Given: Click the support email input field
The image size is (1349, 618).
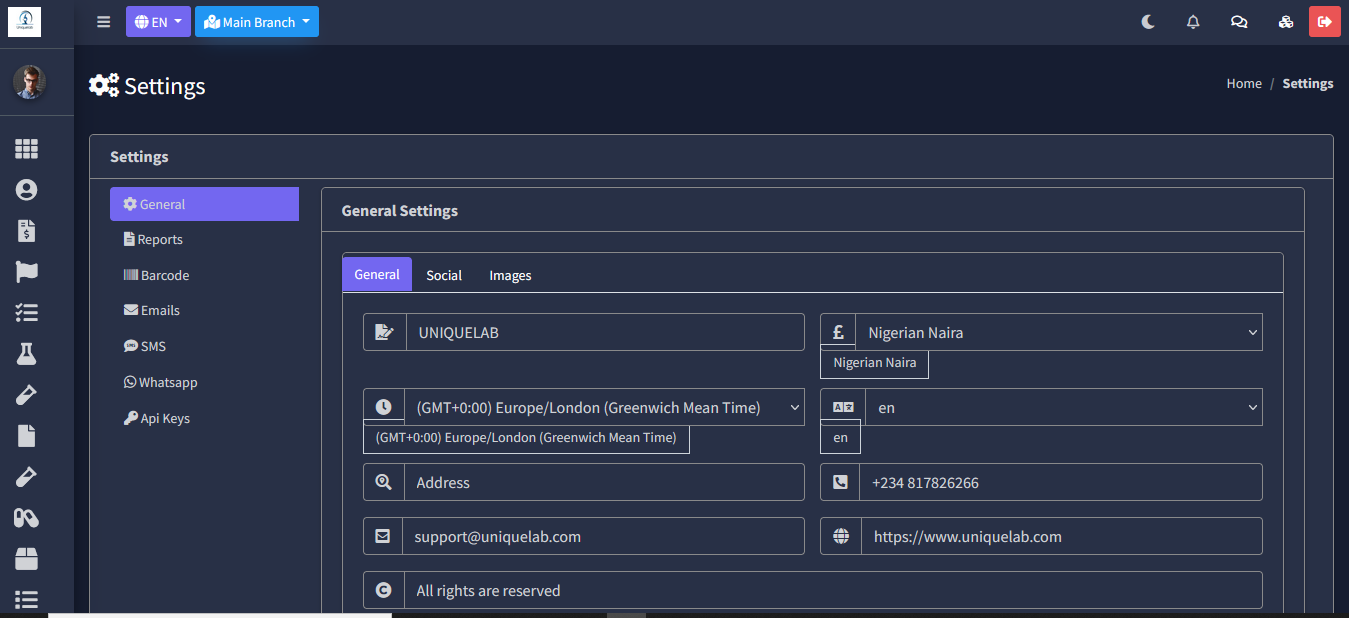Looking at the screenshot, I should click(x=602, y=536).
